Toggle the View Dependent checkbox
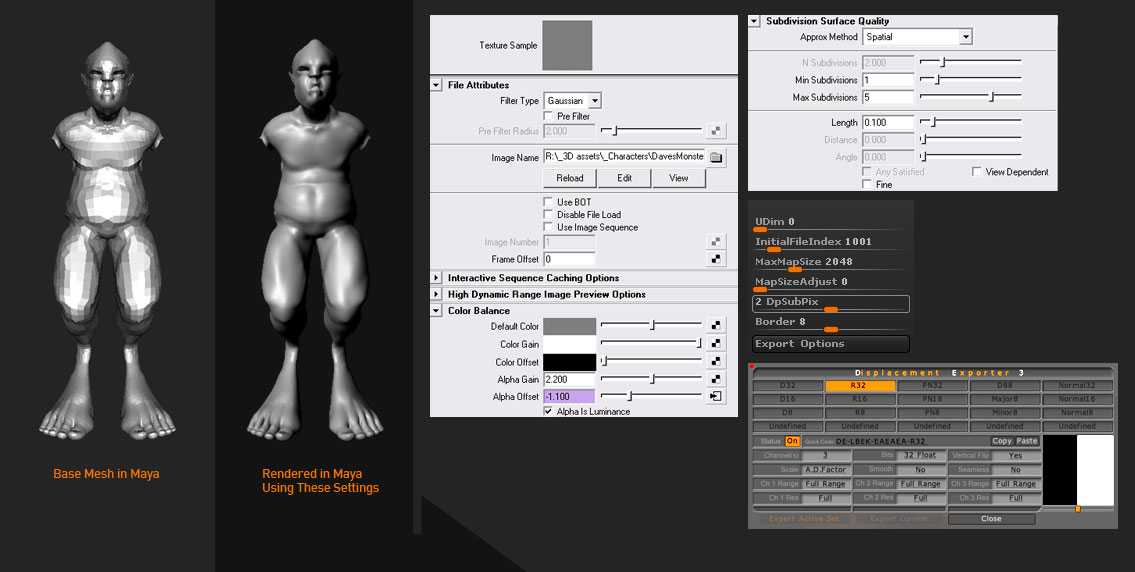The height and width of the screenshot is (572, 1135). [x=976, y=172]
